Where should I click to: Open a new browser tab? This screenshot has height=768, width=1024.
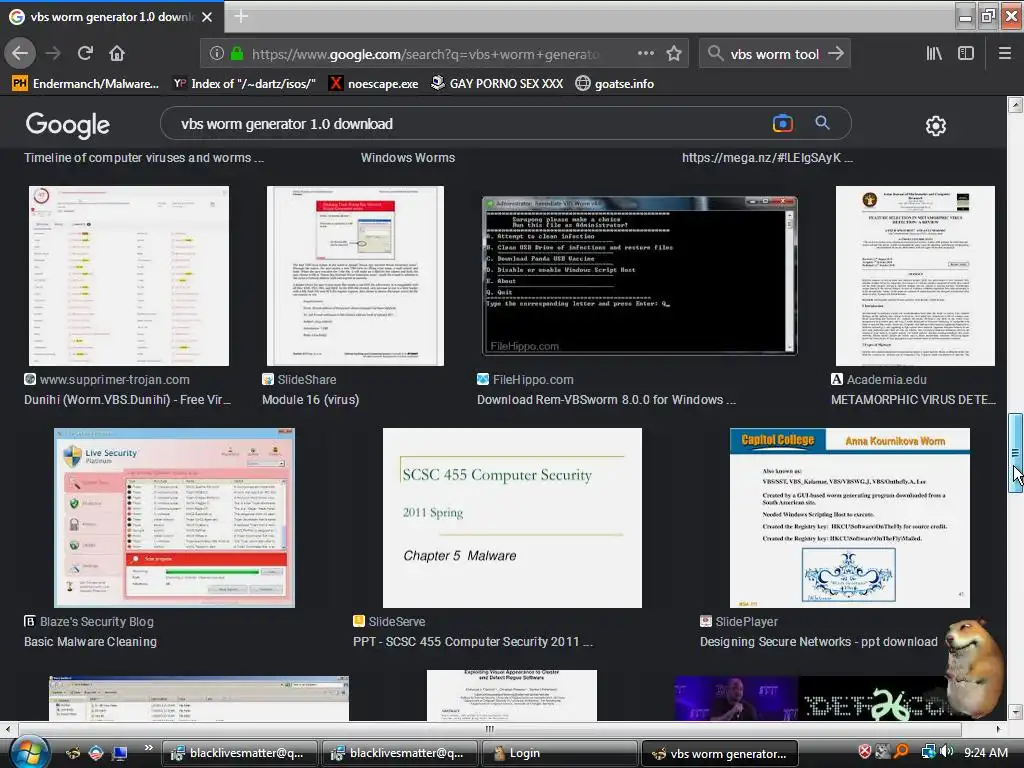(x=240, y=16)
